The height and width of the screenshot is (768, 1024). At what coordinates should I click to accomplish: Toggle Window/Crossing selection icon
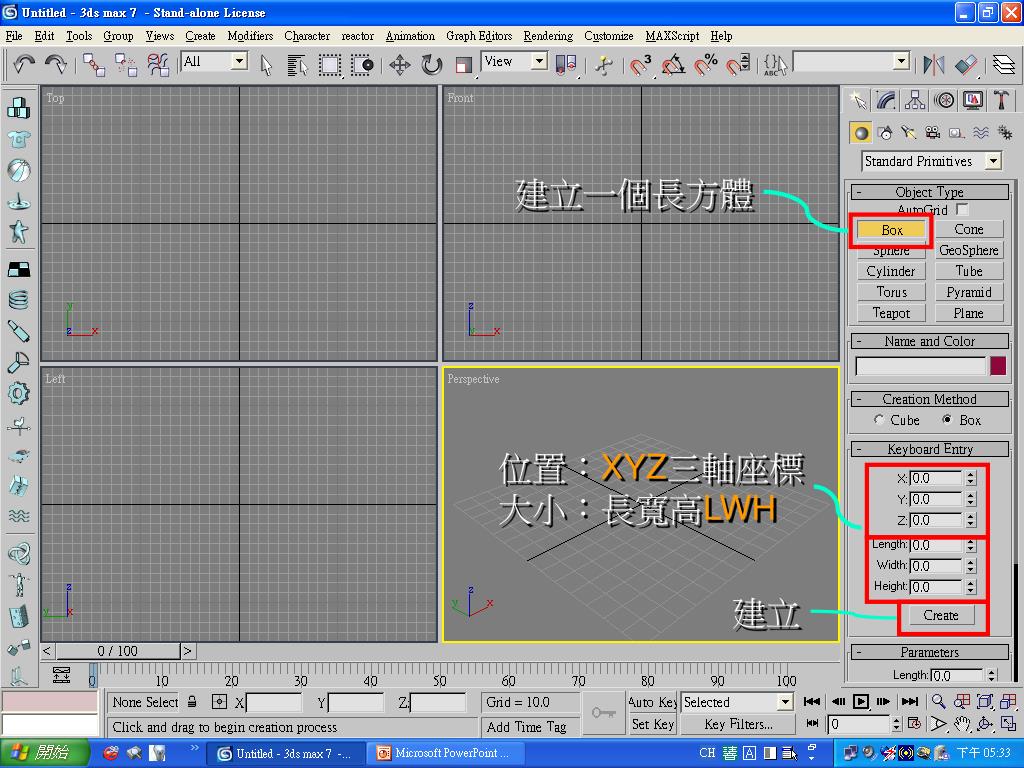[x=362, y=65]
